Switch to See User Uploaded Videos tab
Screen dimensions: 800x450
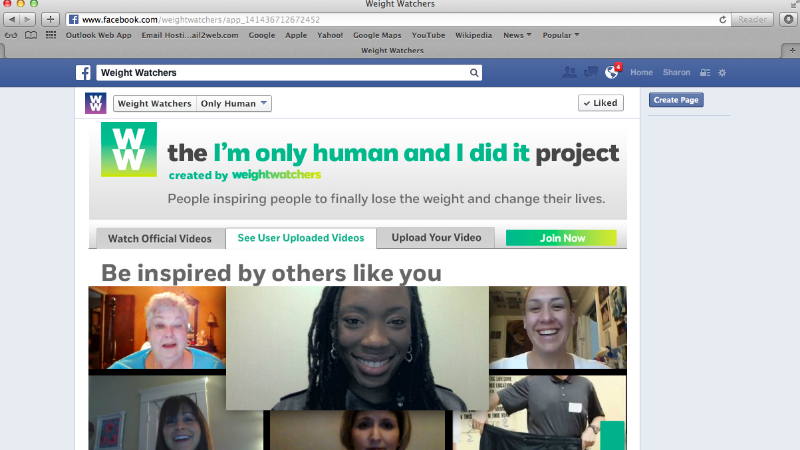click(x=301, y=238)
